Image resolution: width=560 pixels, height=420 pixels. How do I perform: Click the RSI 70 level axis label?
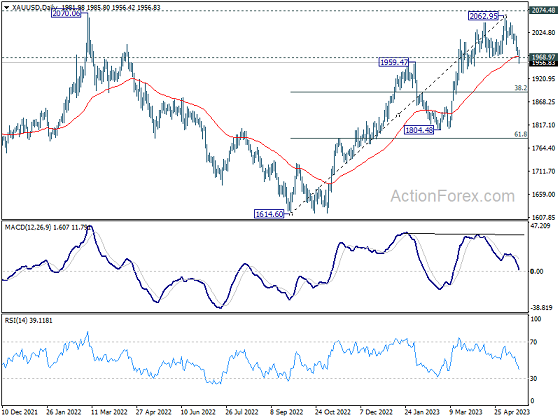[x=534, y=342]
